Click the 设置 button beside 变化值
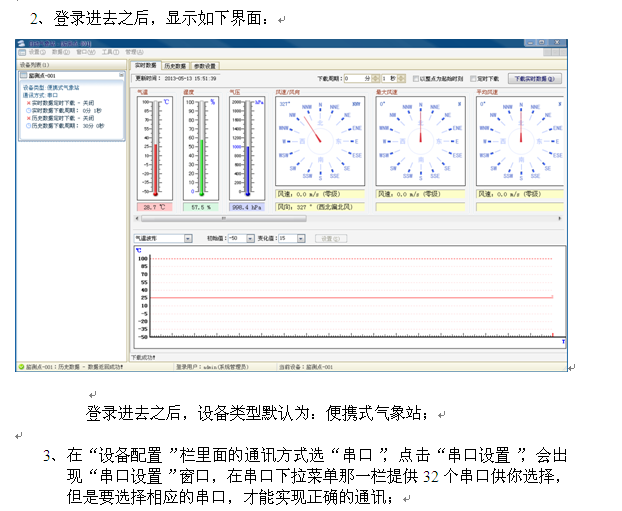The height and width of the screenshot is (511, 622). [328, 239]
